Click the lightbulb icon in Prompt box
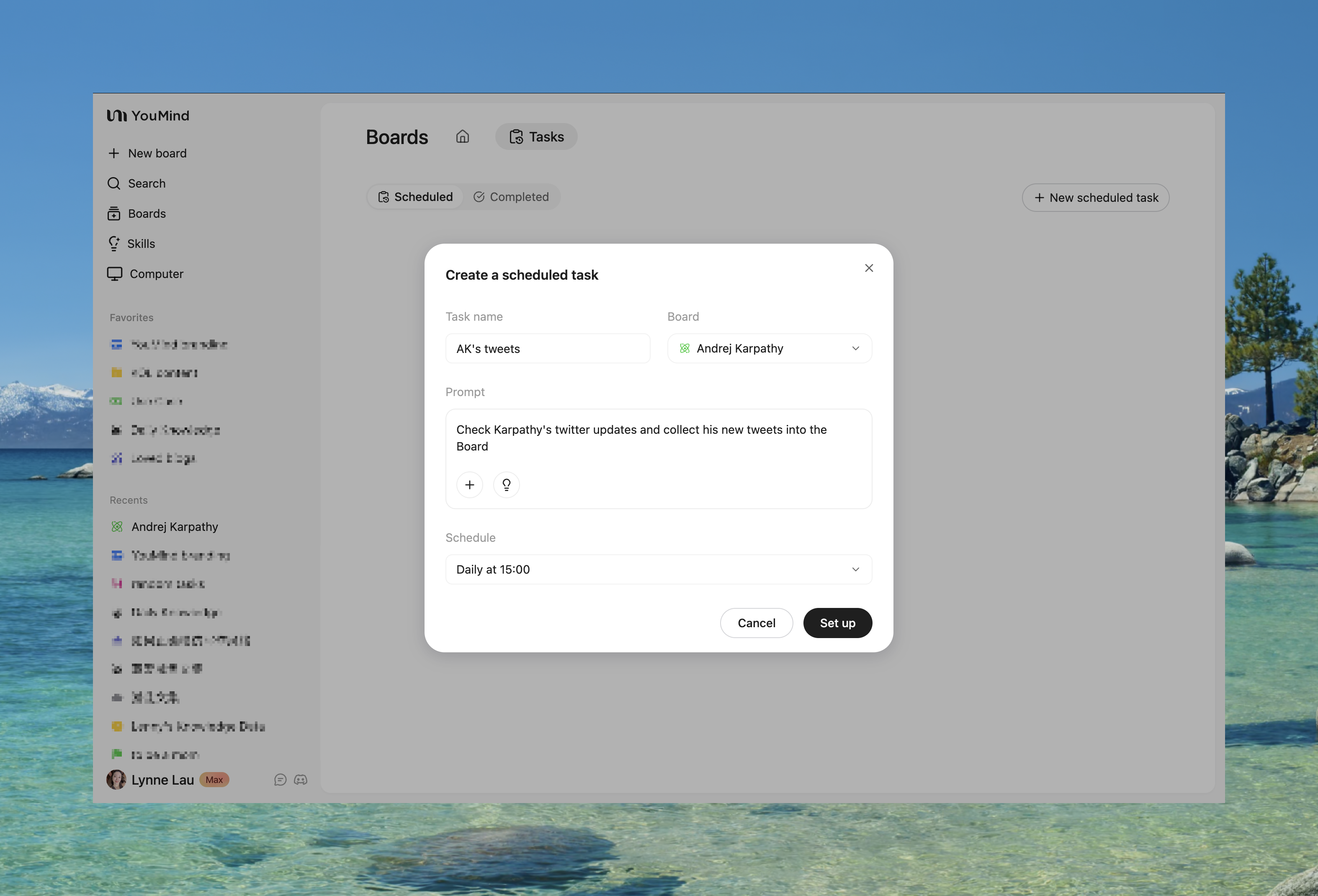The height and width of the screenshot is (896, 1318). 506,485
